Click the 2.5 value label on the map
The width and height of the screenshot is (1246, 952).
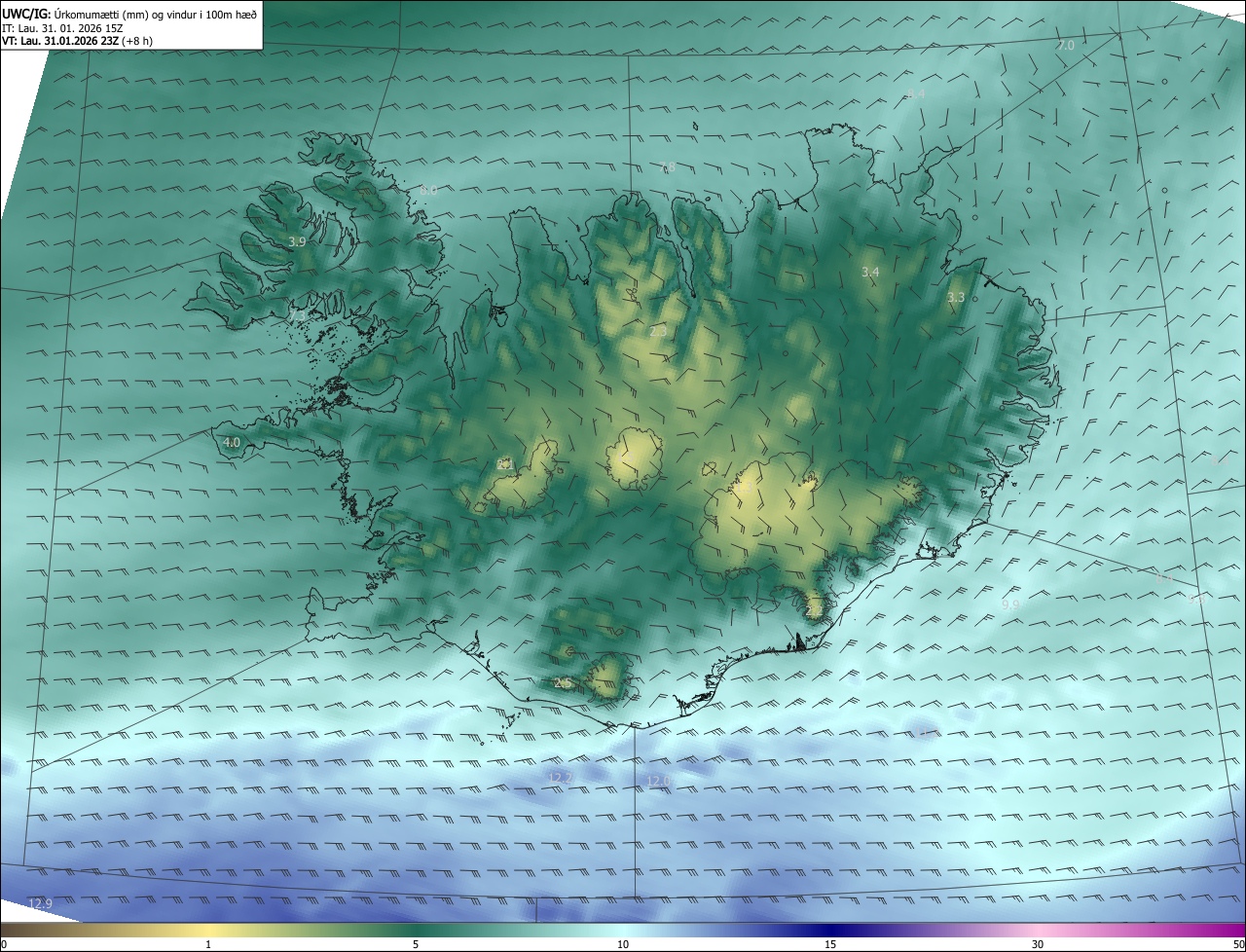pyautogui.click(x=563, y=683)
